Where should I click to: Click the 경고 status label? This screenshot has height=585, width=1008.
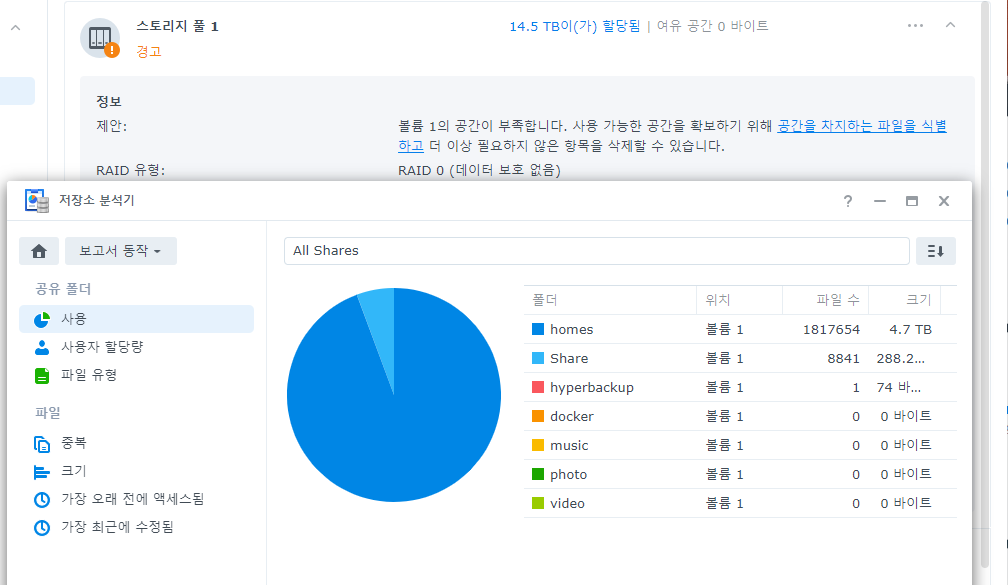[x=148, y=51]
